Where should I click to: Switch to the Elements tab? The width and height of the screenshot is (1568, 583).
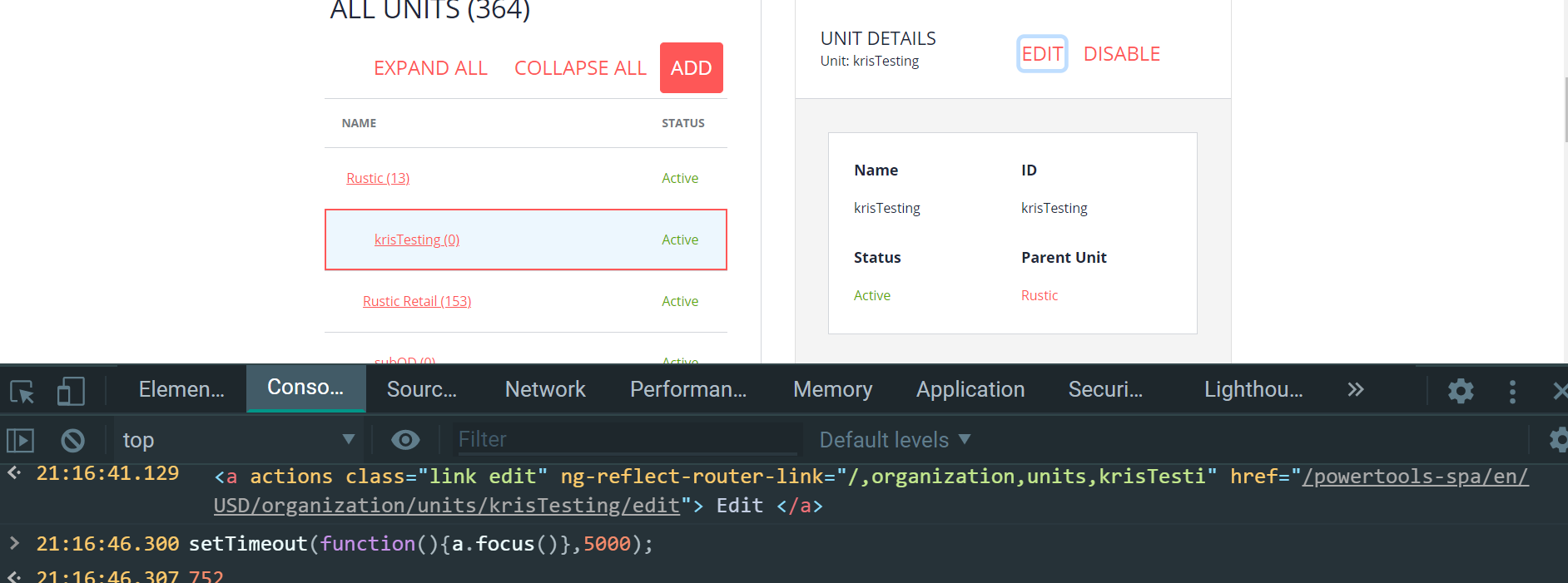click(x=181, y=389)
